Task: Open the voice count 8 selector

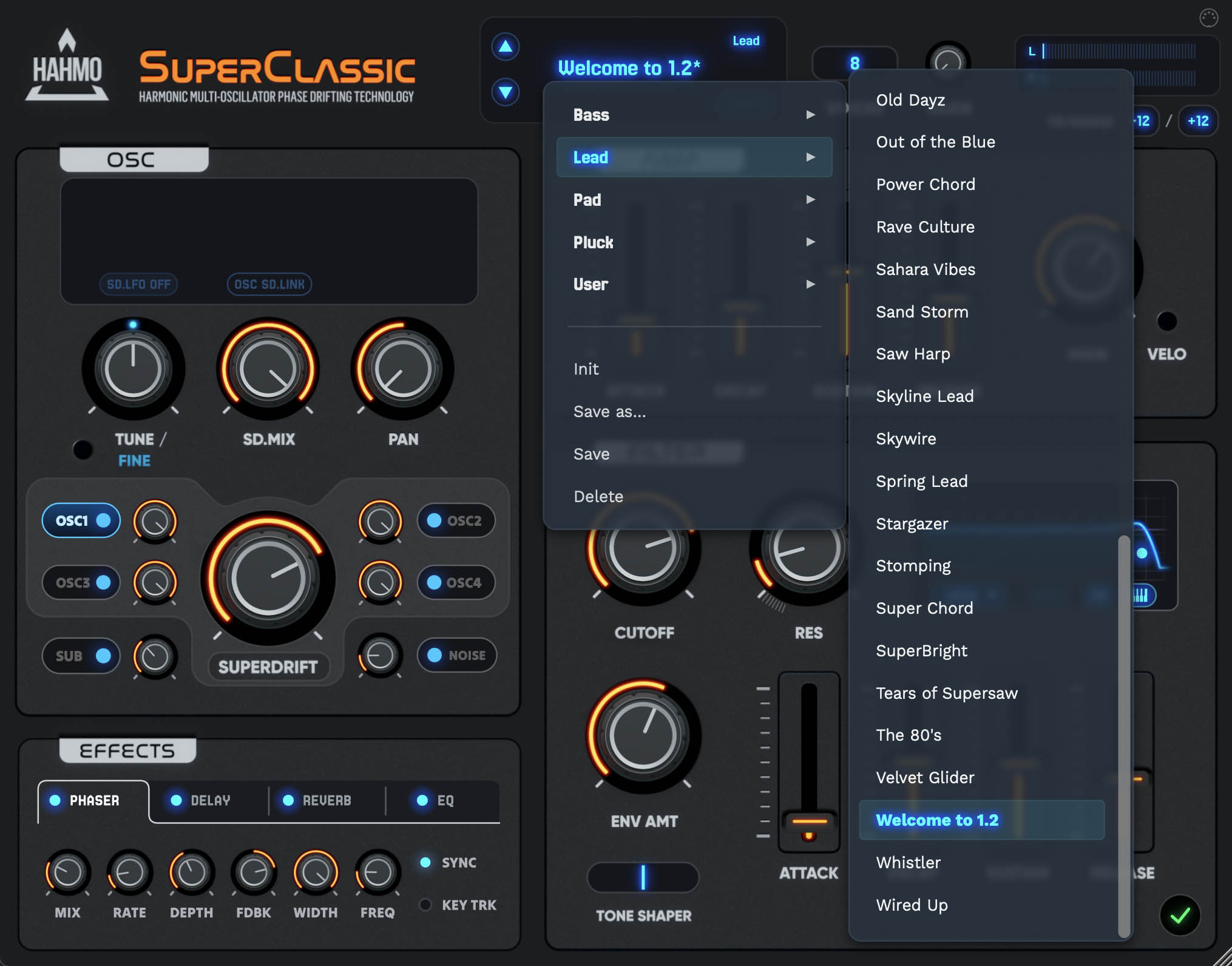Action: tap(855, 63)
